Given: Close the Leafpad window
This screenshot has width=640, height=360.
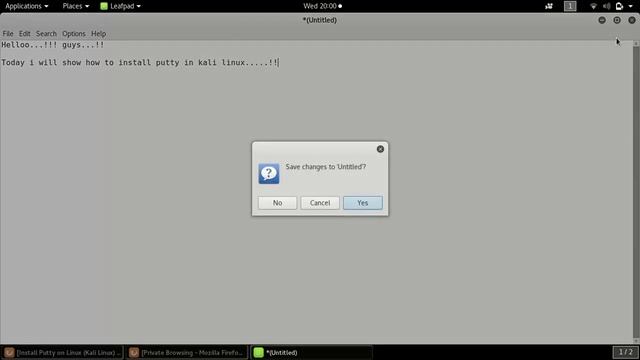Looking at the screenshot, I should [x=632, y=20].
